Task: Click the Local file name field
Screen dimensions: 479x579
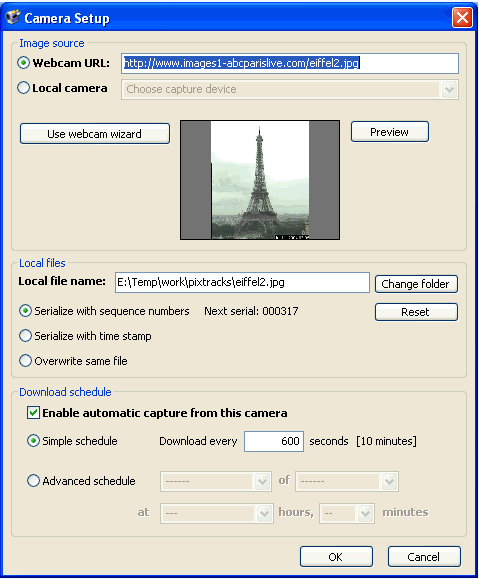Action: pyautogui.click(x=242, y=282)
